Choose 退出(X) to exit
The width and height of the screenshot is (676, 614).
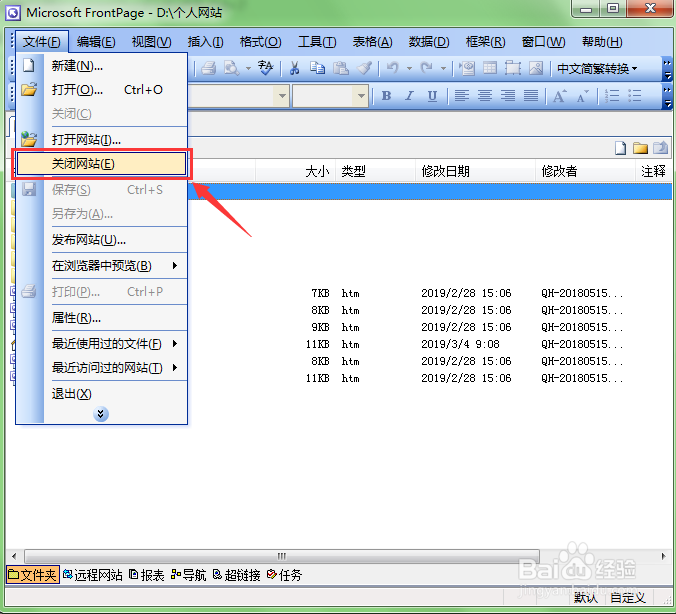[x=102, y=394]
